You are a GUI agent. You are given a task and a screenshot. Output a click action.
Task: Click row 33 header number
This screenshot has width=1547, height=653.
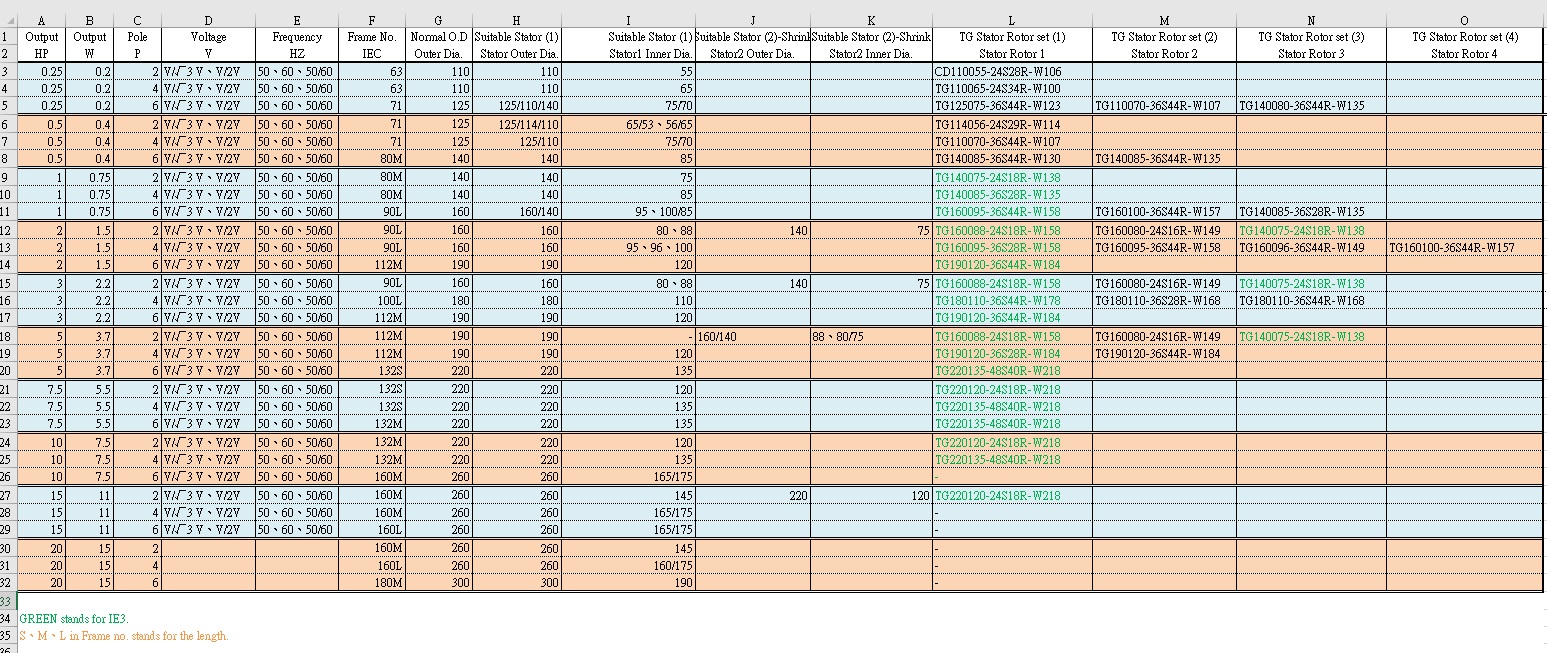coord(8,601)
